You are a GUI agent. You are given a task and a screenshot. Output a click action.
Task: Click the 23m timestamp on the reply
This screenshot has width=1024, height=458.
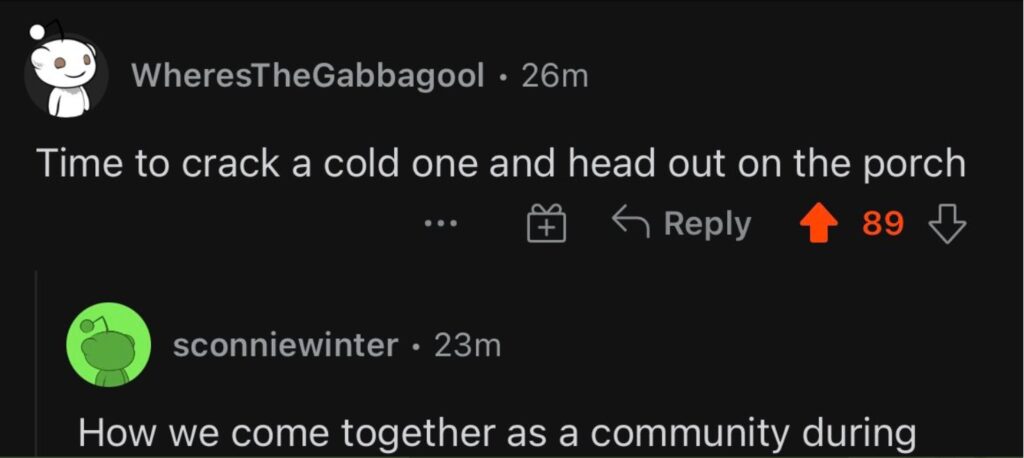click(468, 345)
